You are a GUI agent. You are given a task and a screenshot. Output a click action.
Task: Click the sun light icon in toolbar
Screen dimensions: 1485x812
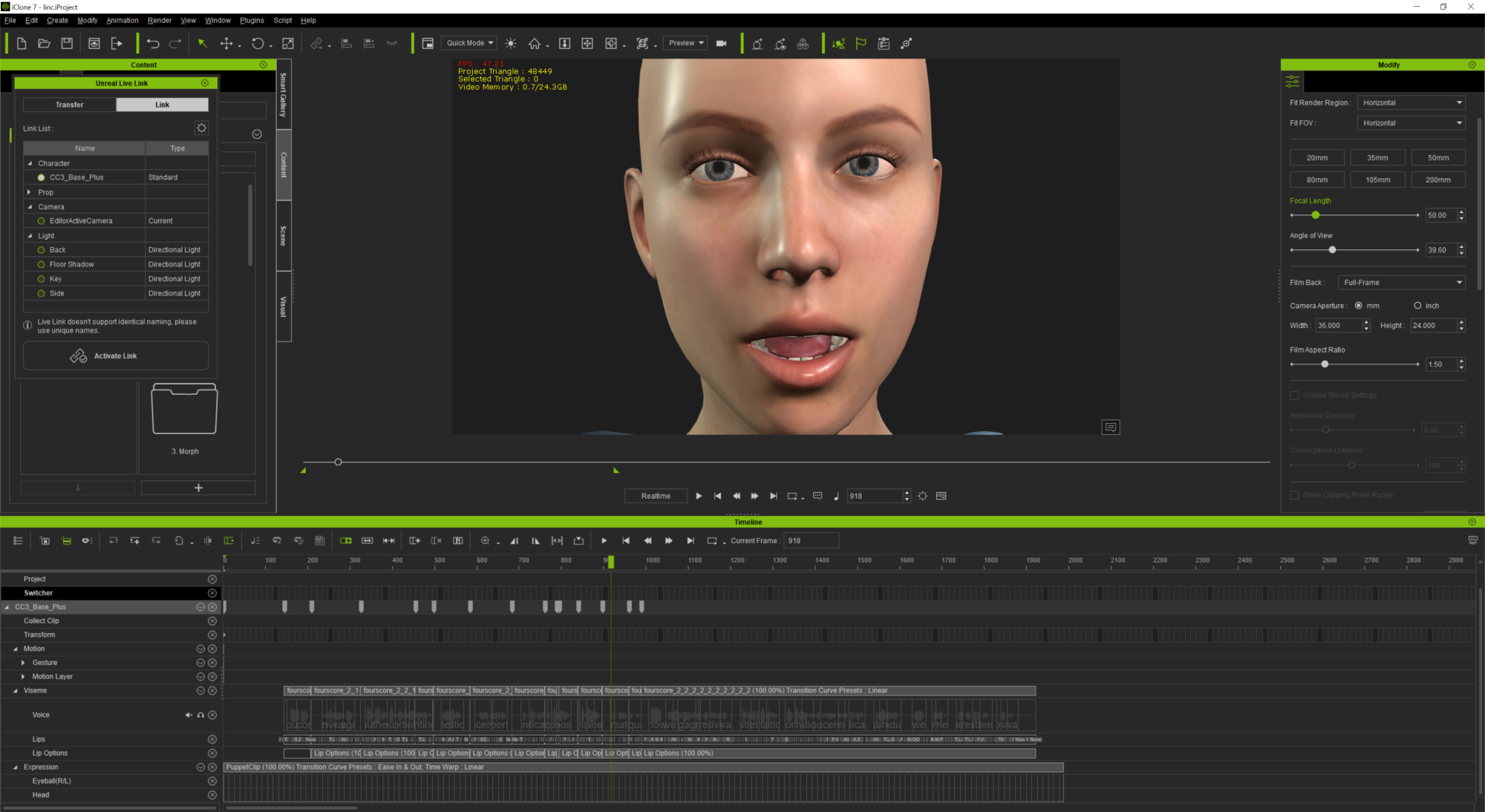tap(511, 44)
